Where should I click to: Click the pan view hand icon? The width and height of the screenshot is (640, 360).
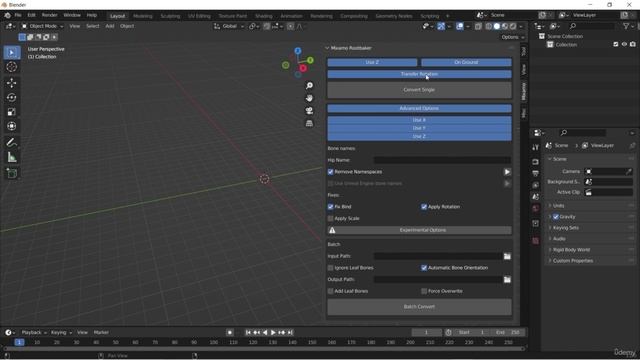tap(309, 98)
